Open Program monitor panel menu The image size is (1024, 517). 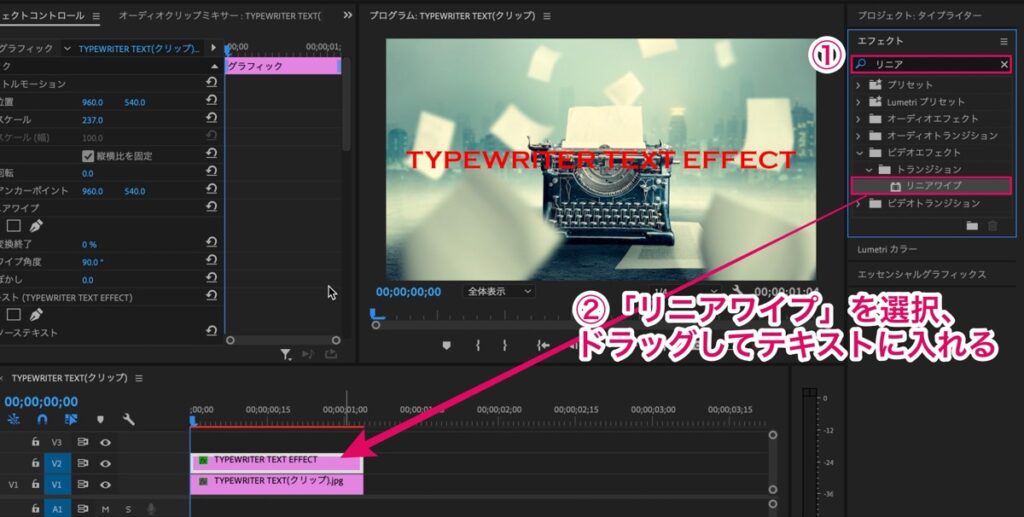pyautogui.click(x=547, y=16)
